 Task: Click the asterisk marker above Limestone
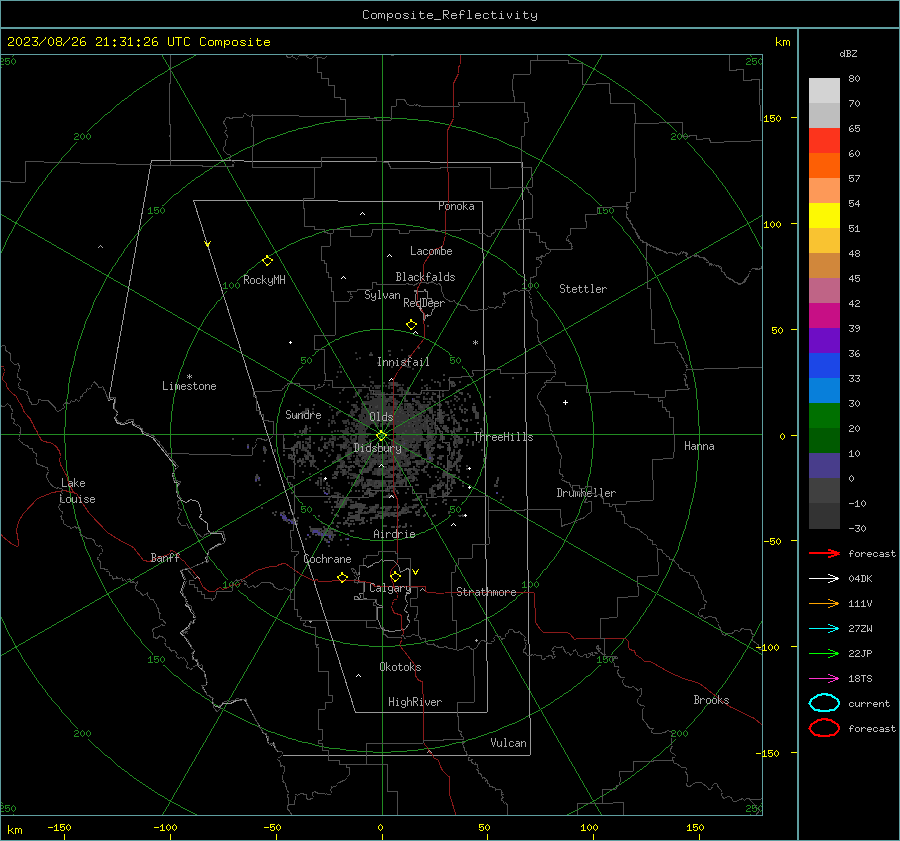tap(189, 377)
